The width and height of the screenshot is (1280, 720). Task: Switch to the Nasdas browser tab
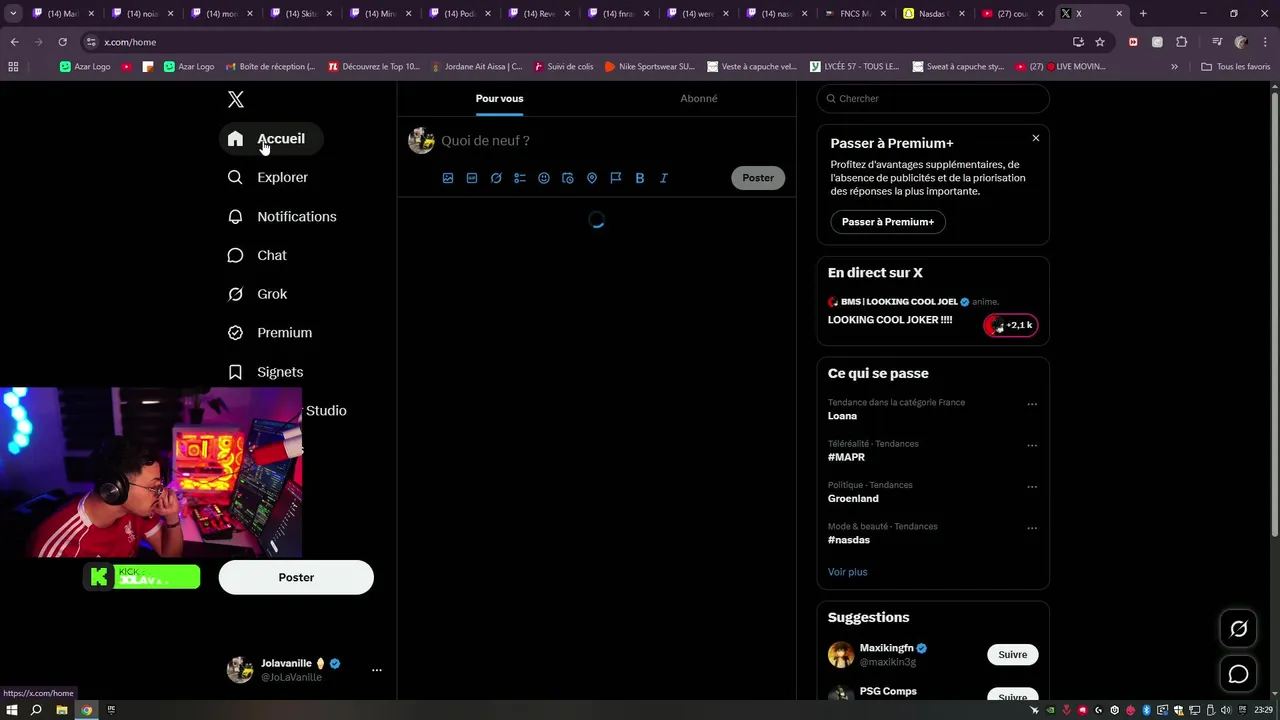(x=933, y=14)
